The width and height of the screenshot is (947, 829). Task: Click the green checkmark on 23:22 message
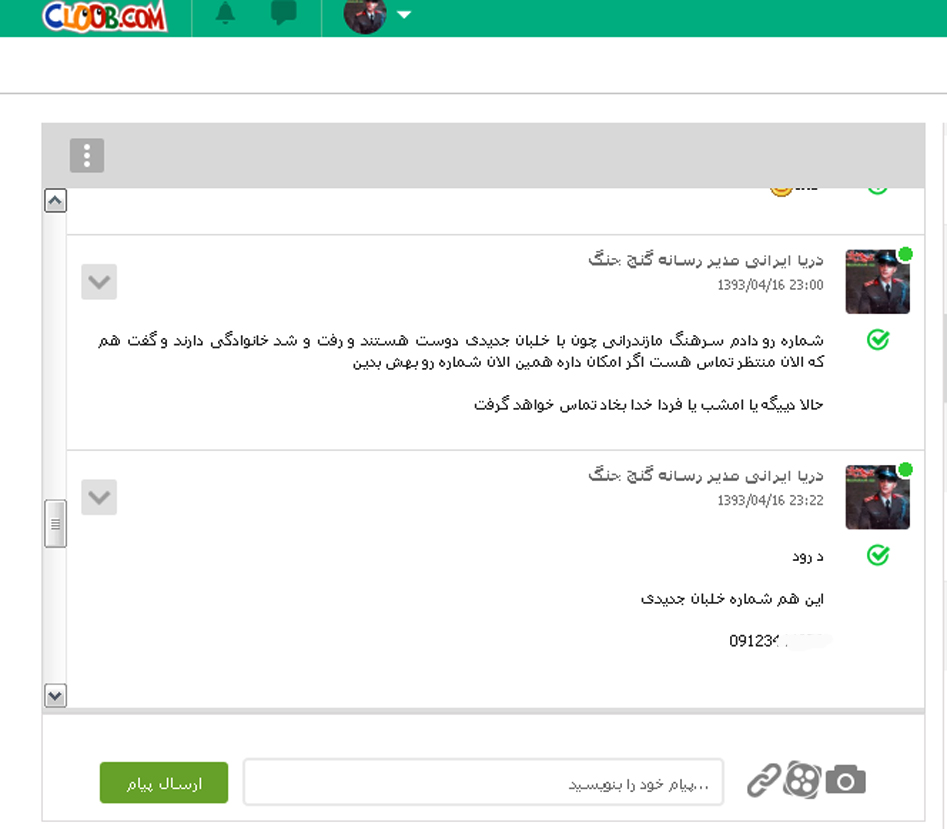pos(878,555)
